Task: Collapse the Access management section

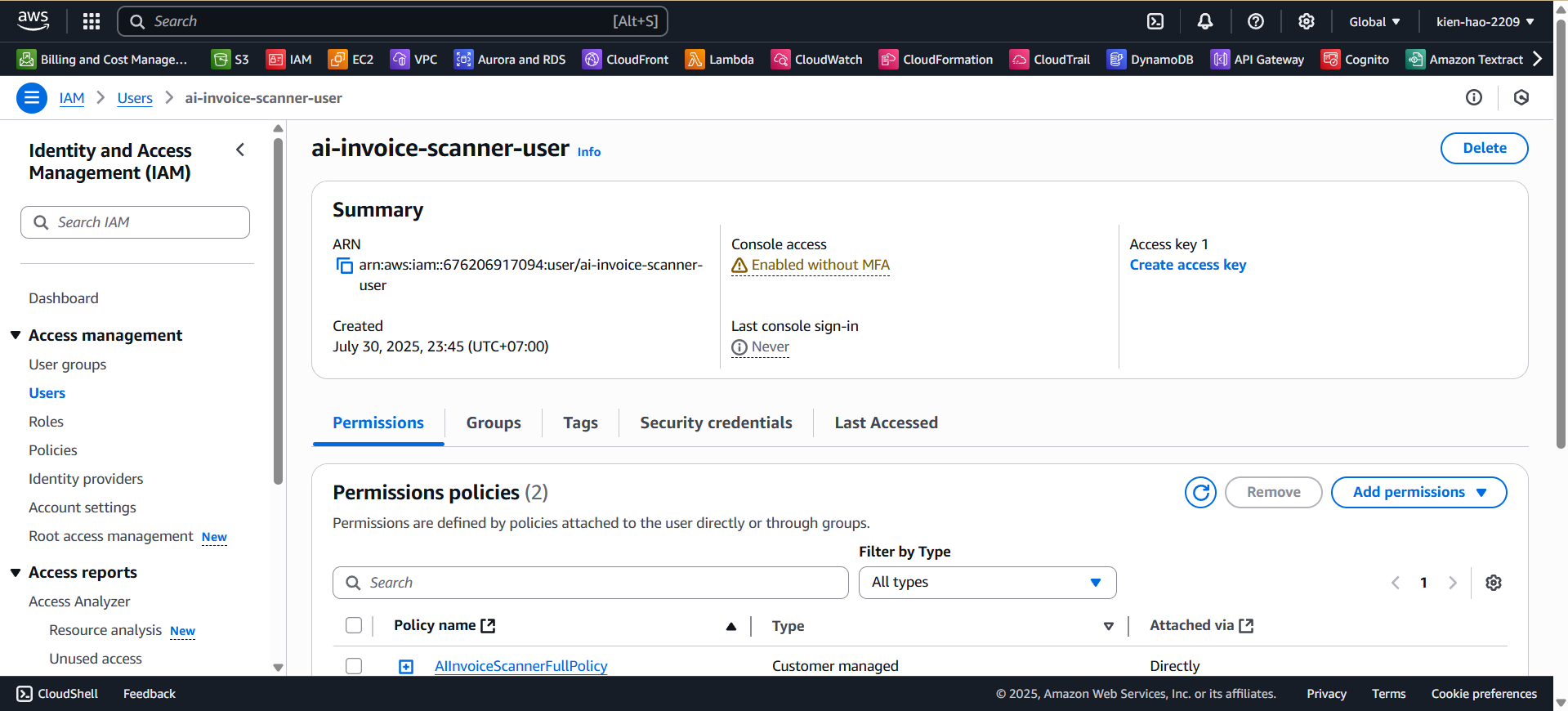Action: pos(16,336)
